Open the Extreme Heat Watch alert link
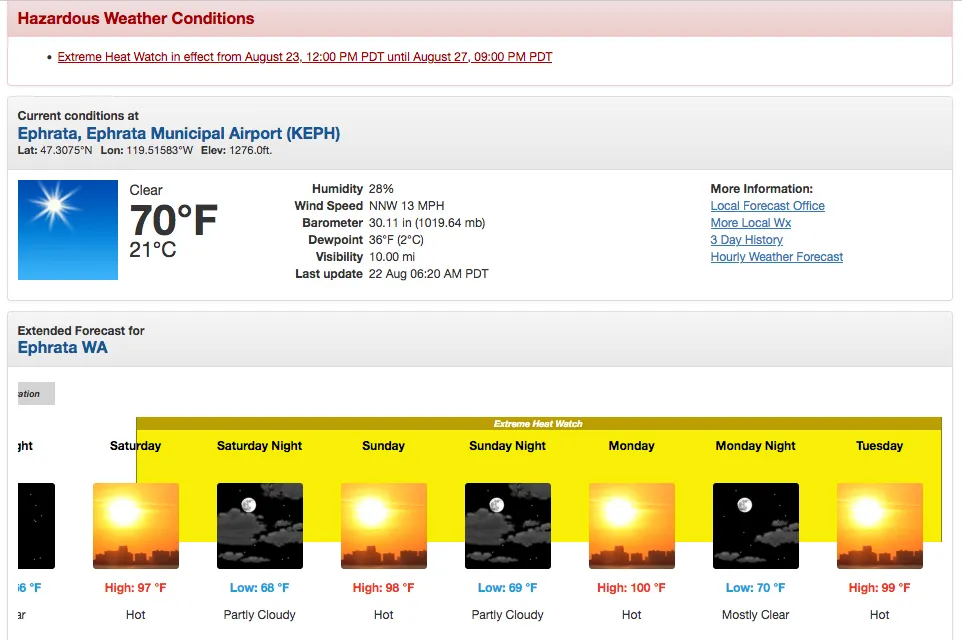The width and height of the screenshot is (962, 640). tap(305, 57)
